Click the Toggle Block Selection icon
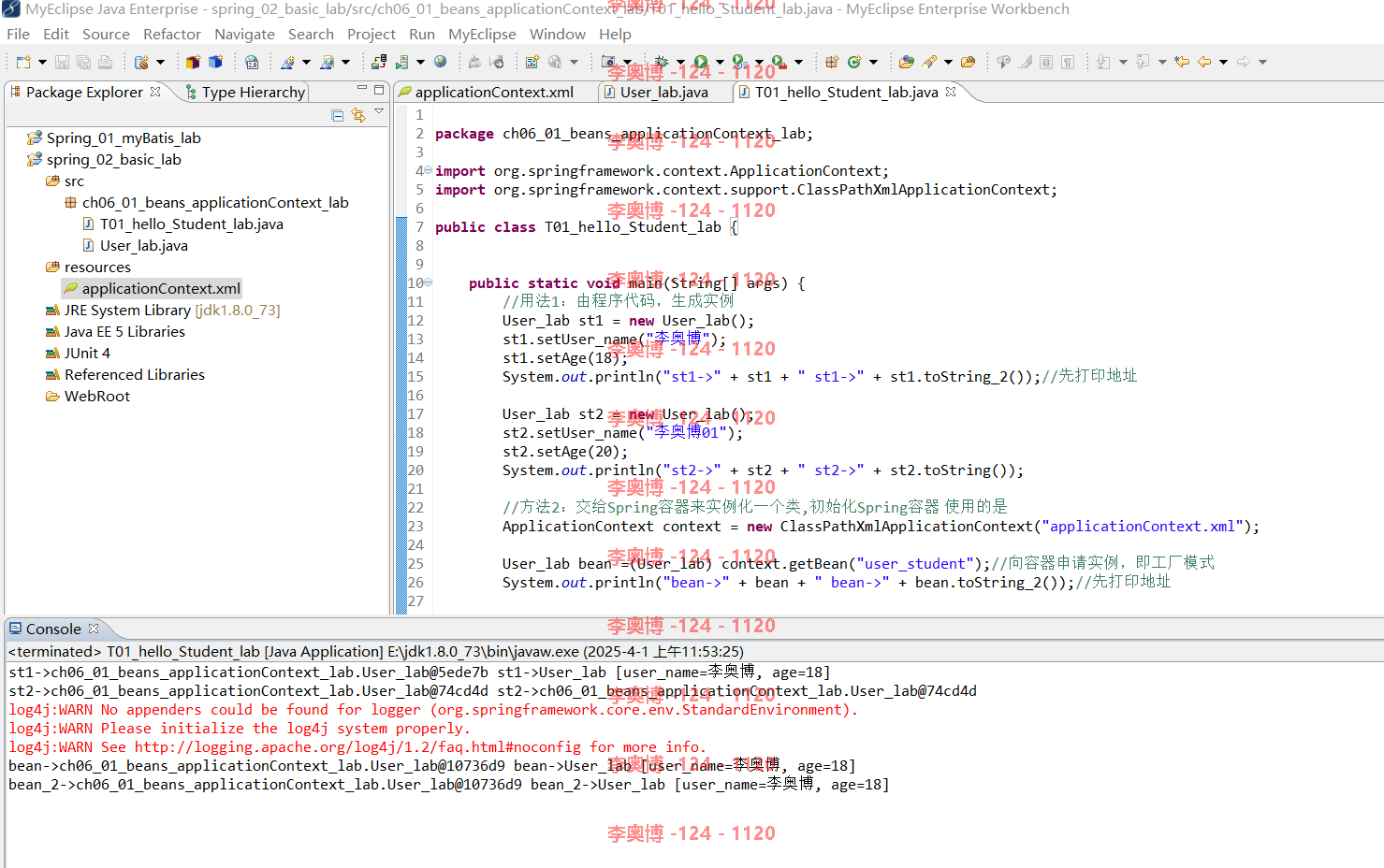 [1046, 62]
